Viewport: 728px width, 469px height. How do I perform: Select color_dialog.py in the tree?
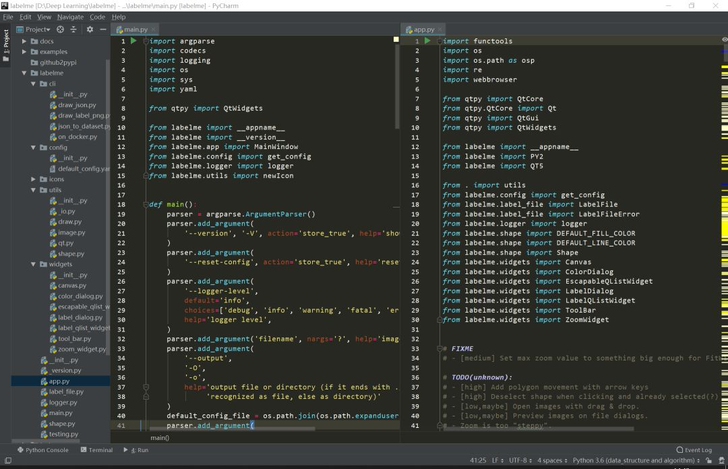pos(76,296)
